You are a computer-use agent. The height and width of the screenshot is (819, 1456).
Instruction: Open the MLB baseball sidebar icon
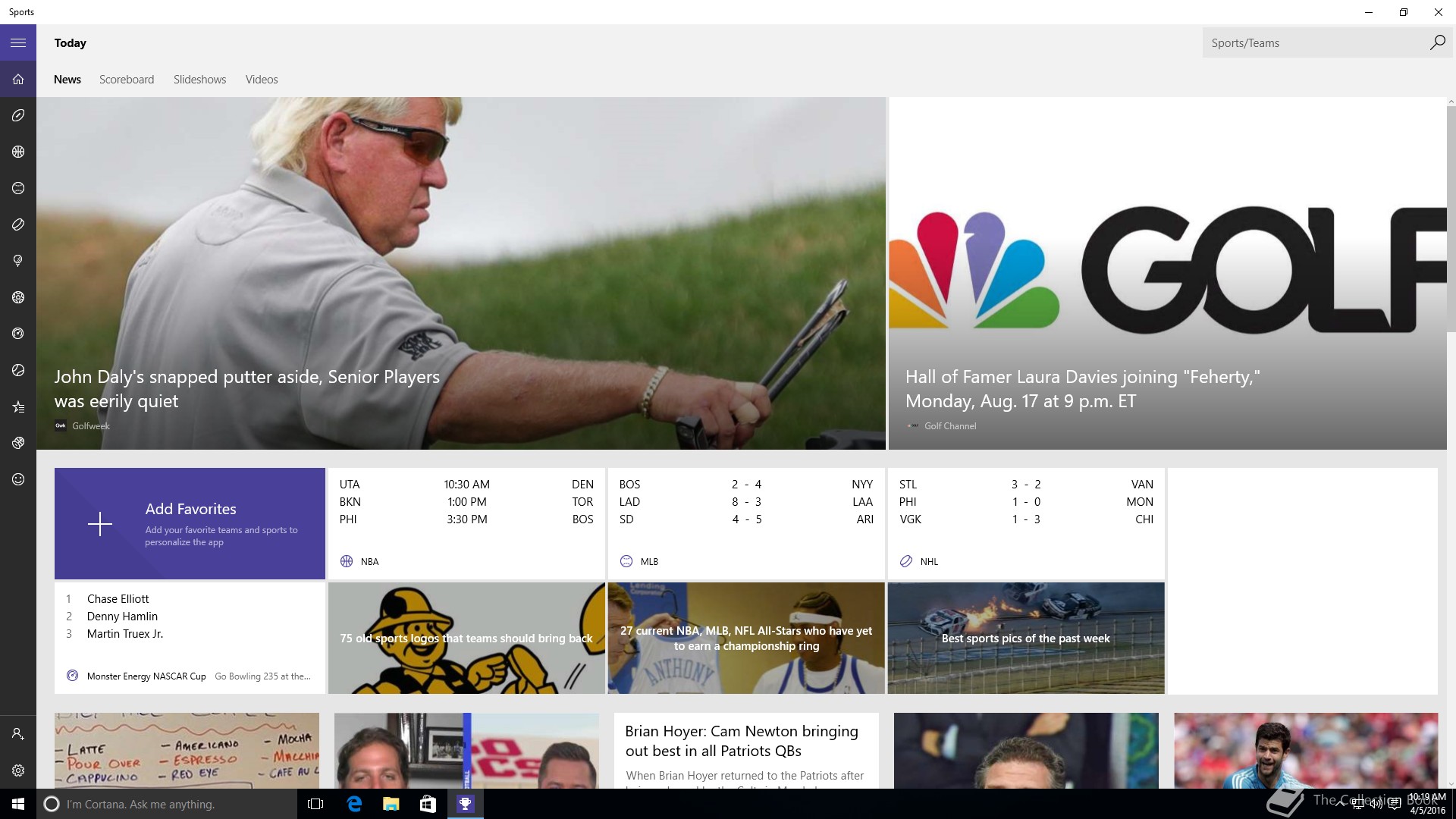pyautogui.click(x=18, y=188)
